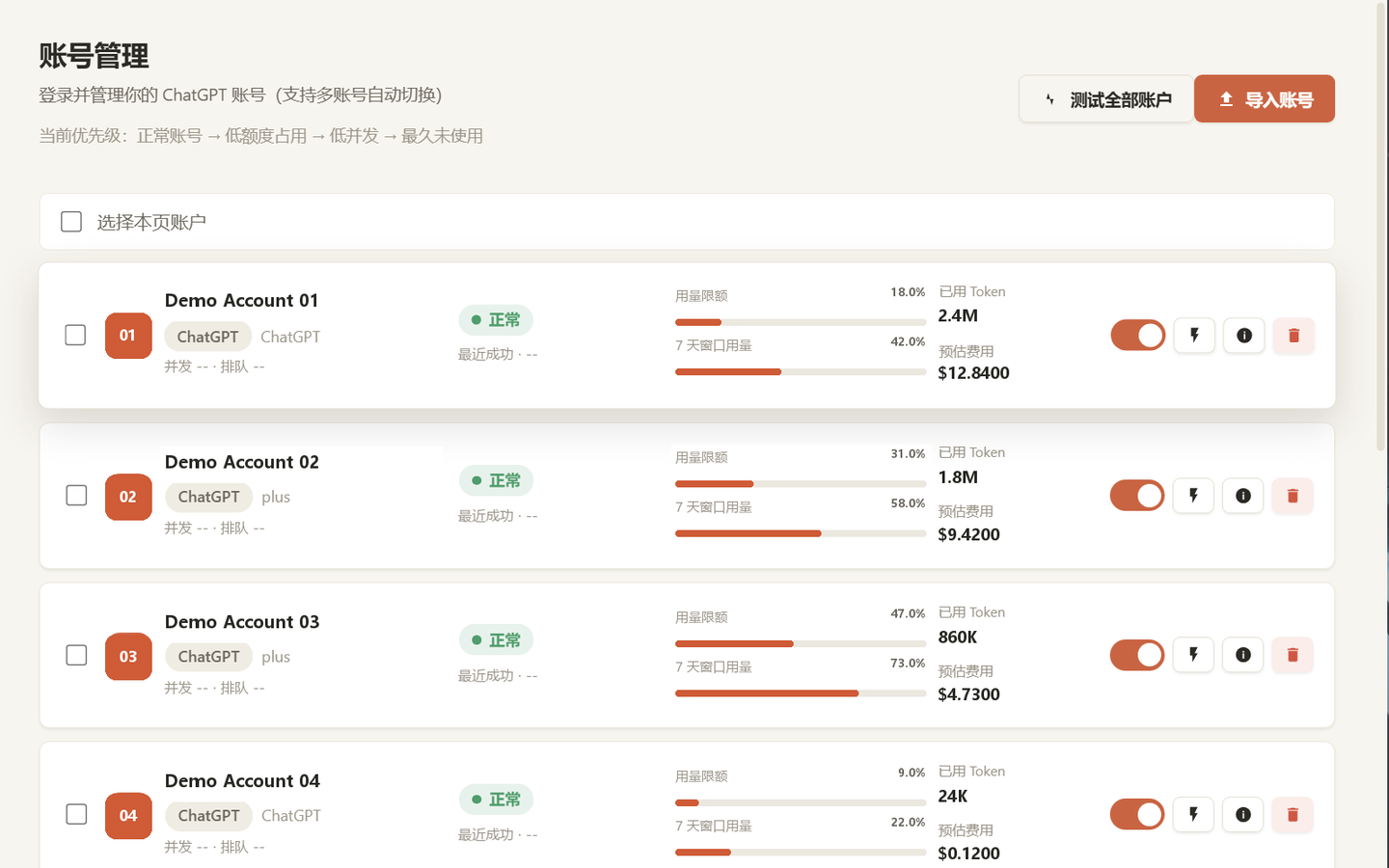
Task: Open info icon for Demo Account 03
Action: pos(1243,655)
